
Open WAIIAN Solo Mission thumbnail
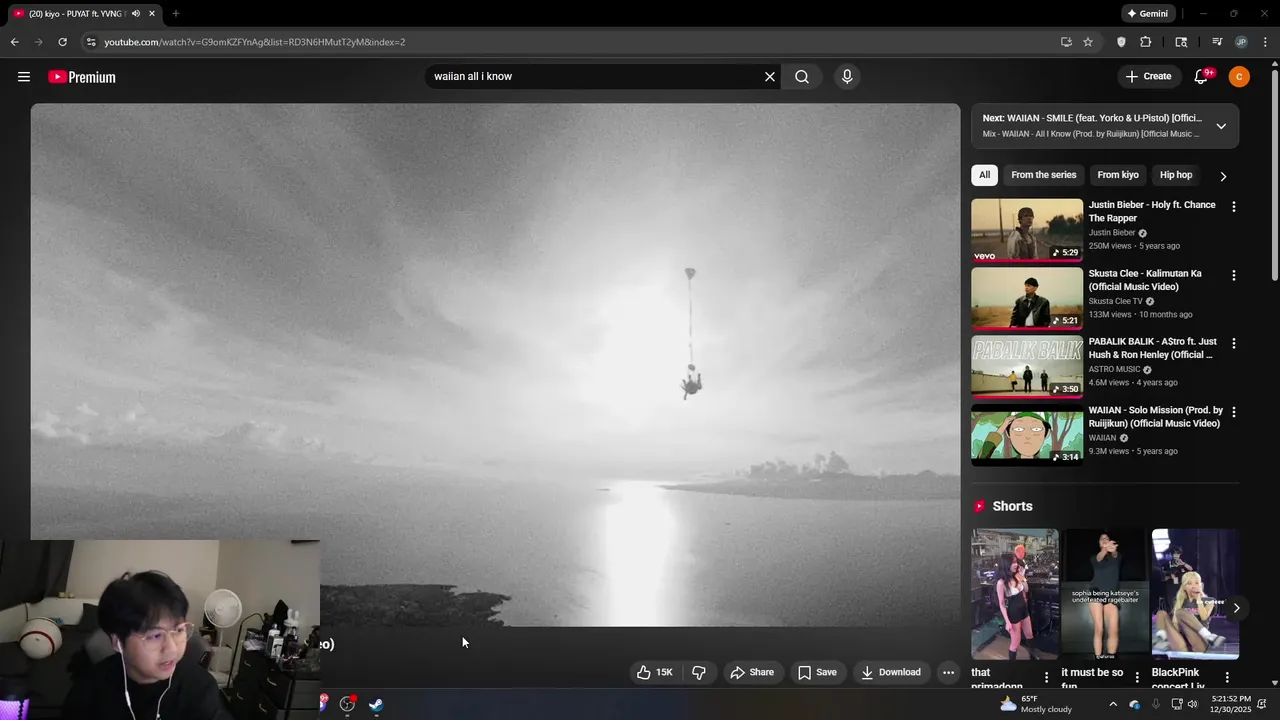coord(1027,435)
